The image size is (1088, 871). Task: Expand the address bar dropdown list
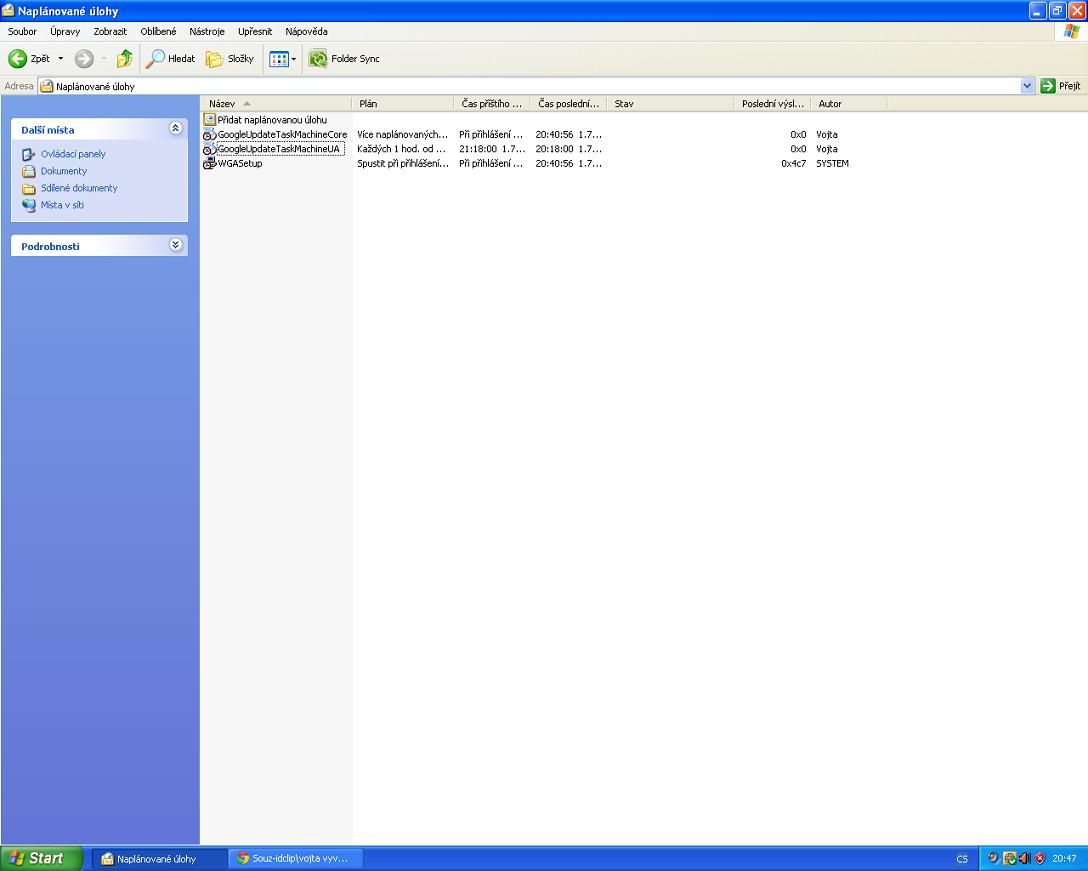(1027, 86)
